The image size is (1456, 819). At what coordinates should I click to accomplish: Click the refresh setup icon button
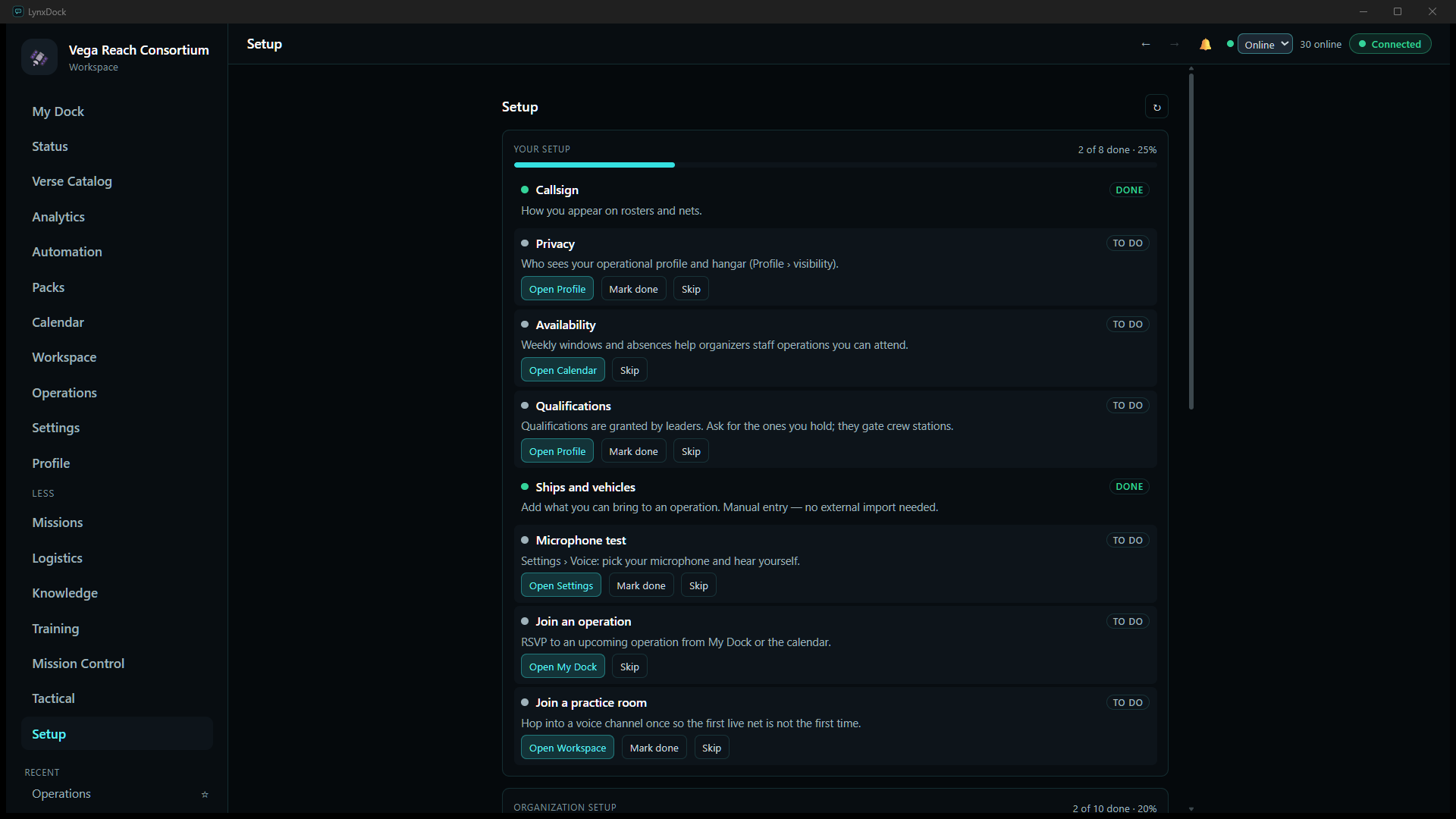click(x=1156, y=107)
